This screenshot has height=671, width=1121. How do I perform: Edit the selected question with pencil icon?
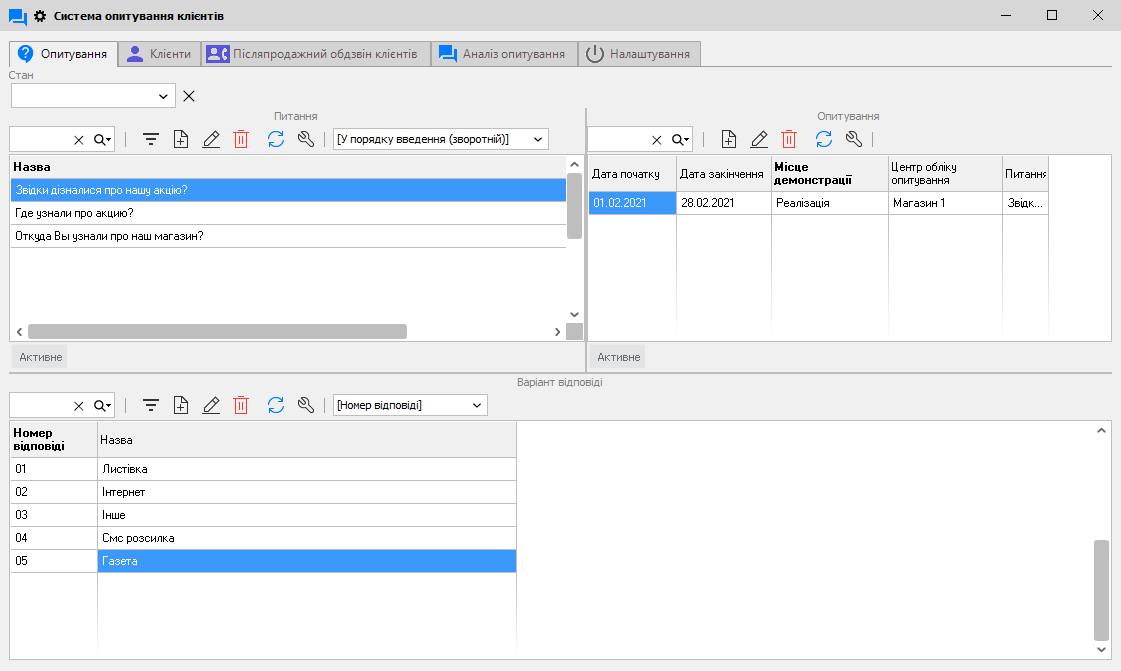pos(211,140)
